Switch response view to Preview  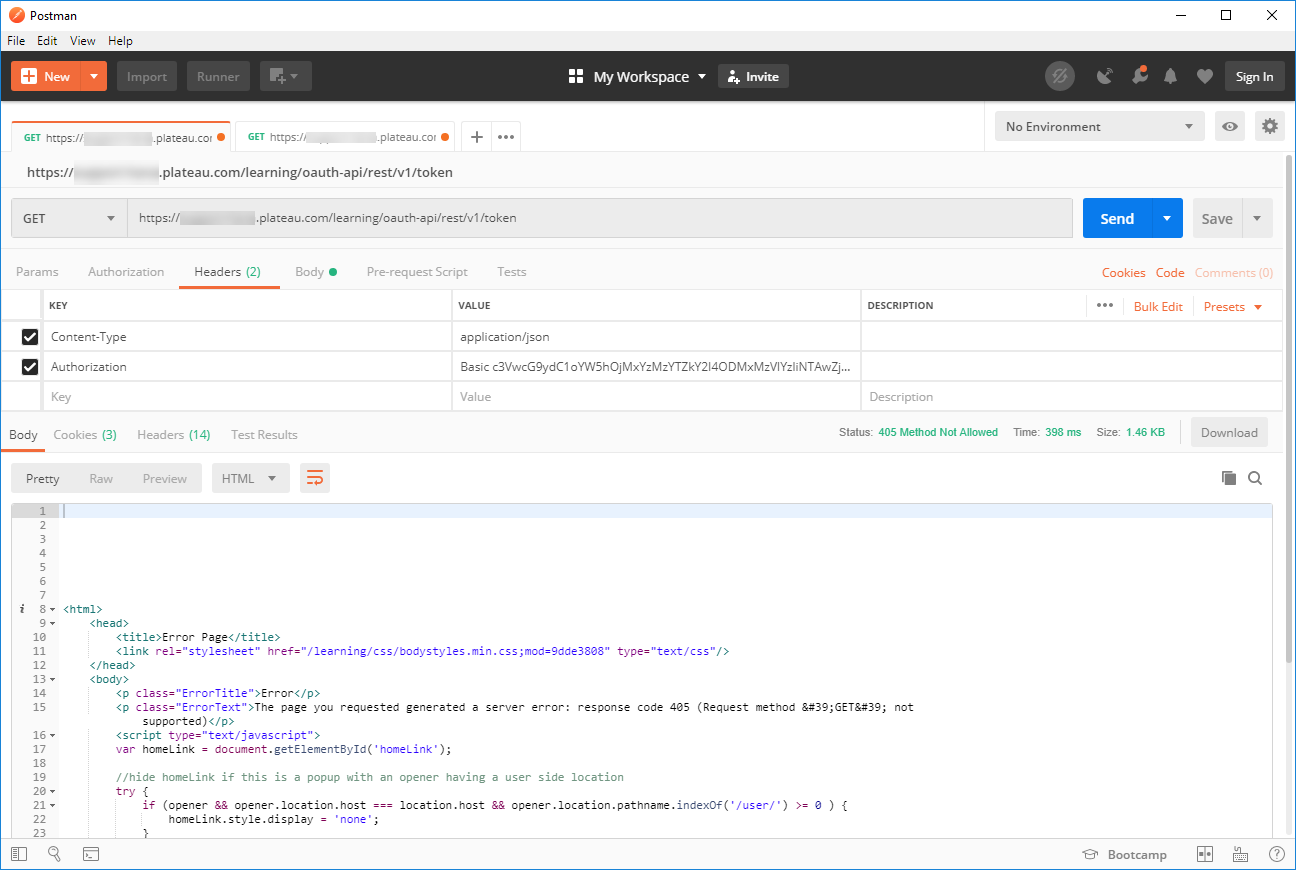pos(165,478)
